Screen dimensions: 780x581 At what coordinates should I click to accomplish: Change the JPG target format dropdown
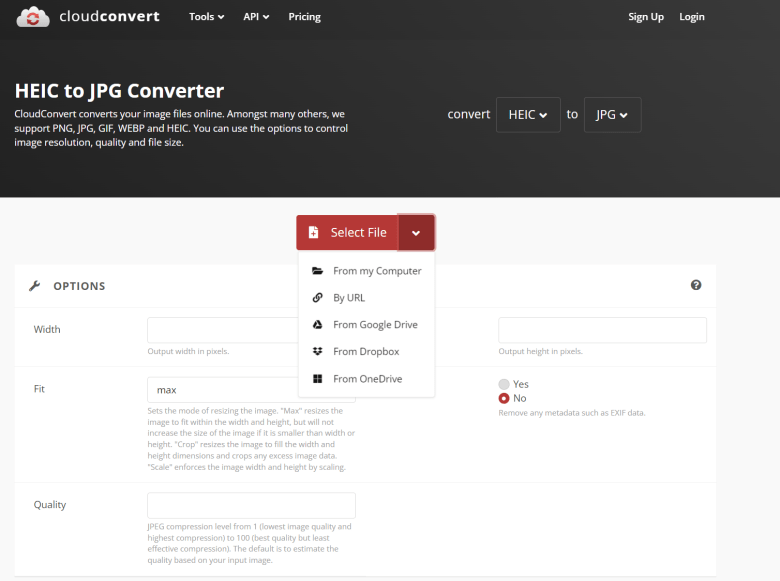pos(612,115)
